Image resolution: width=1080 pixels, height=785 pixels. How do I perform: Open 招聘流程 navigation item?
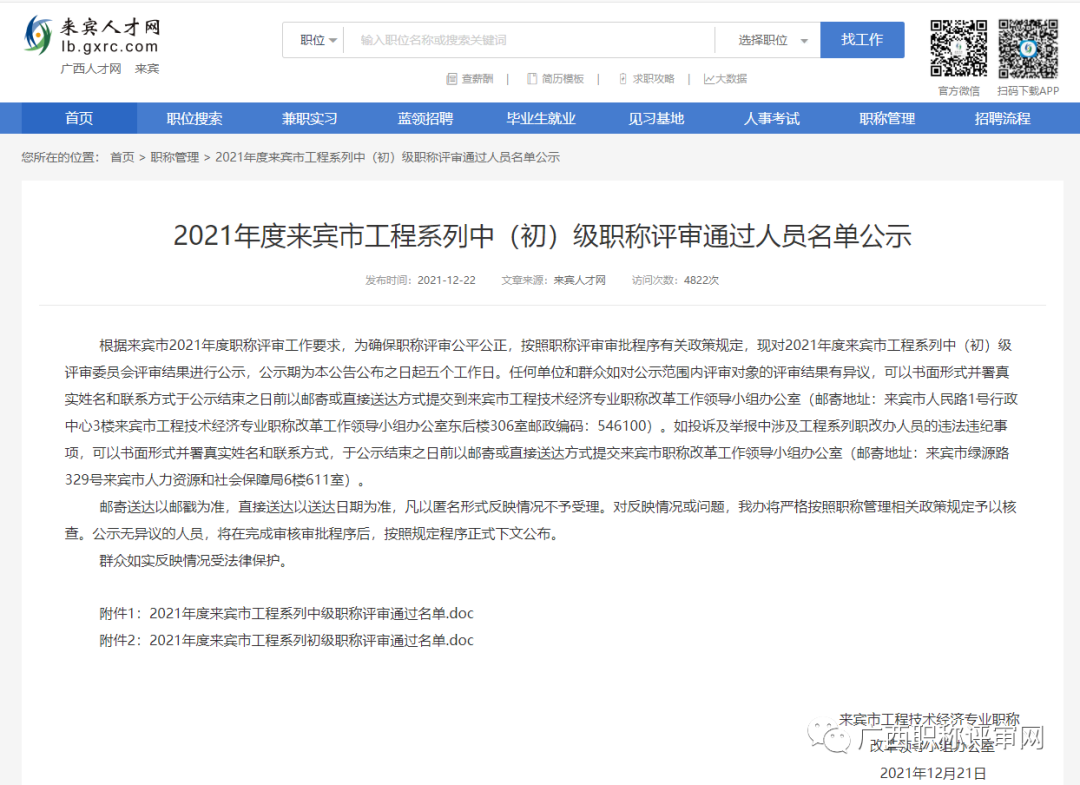coord(1002,118)
